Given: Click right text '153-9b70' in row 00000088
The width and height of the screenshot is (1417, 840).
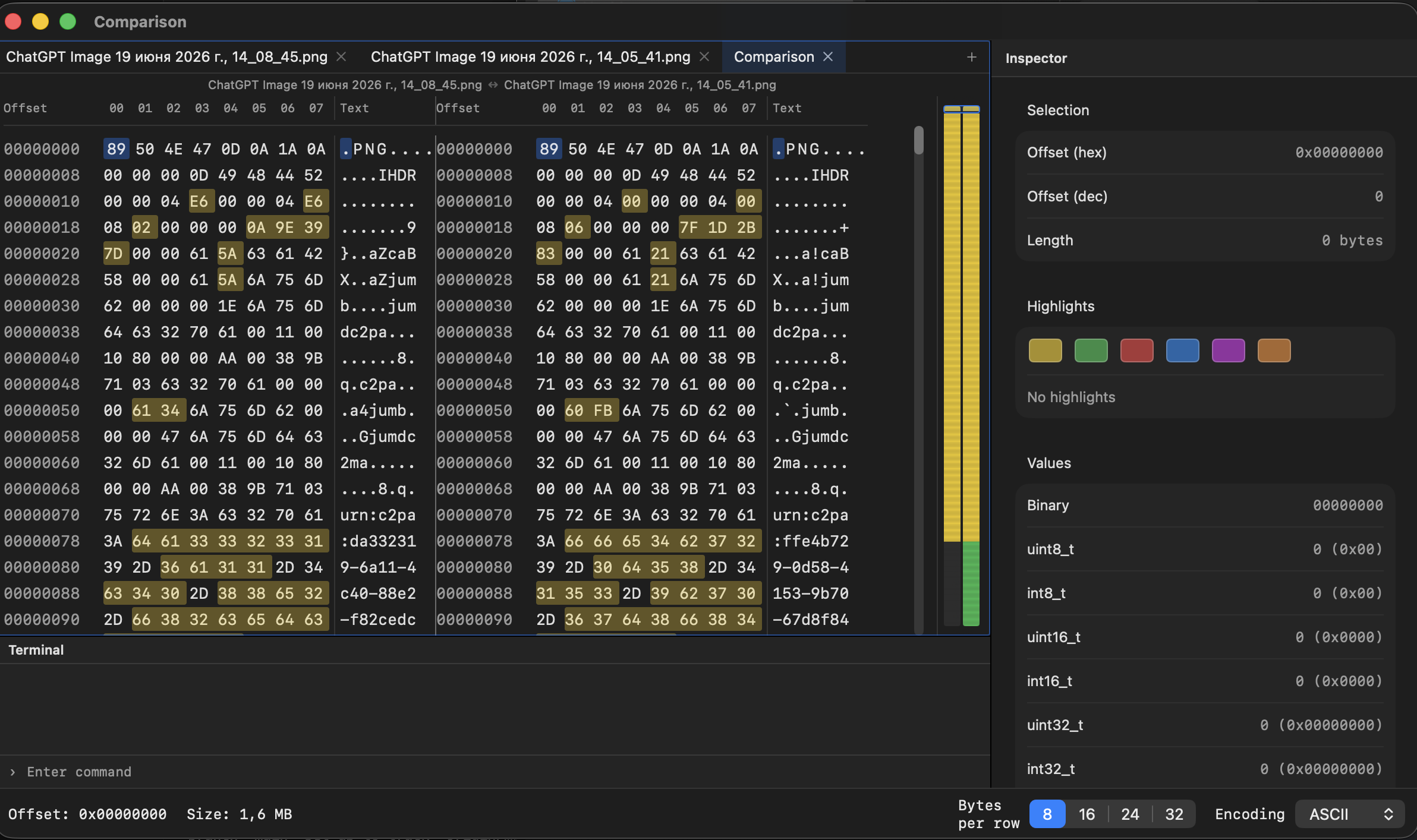Looking at the screenshot, I should [x=811, y=593].
